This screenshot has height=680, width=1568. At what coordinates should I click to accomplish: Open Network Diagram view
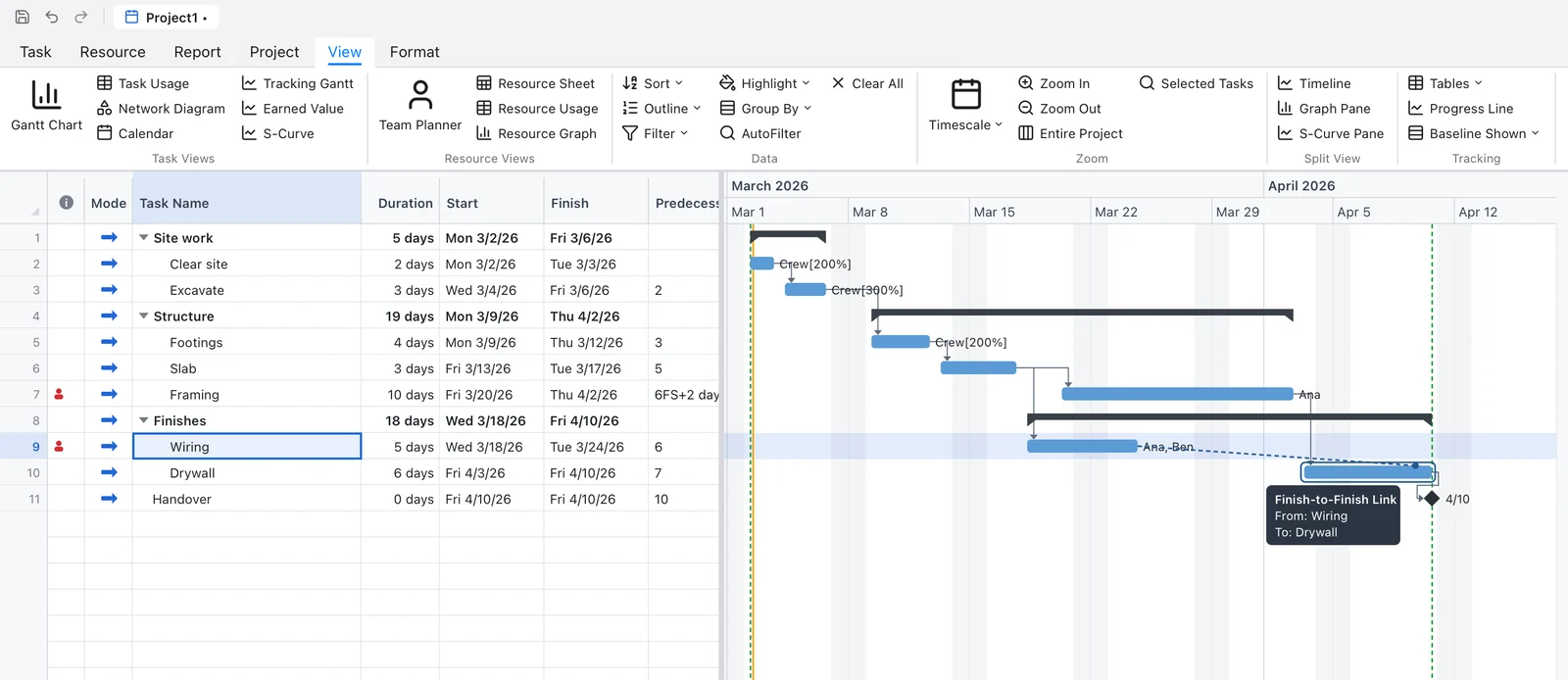pos(161,109)
